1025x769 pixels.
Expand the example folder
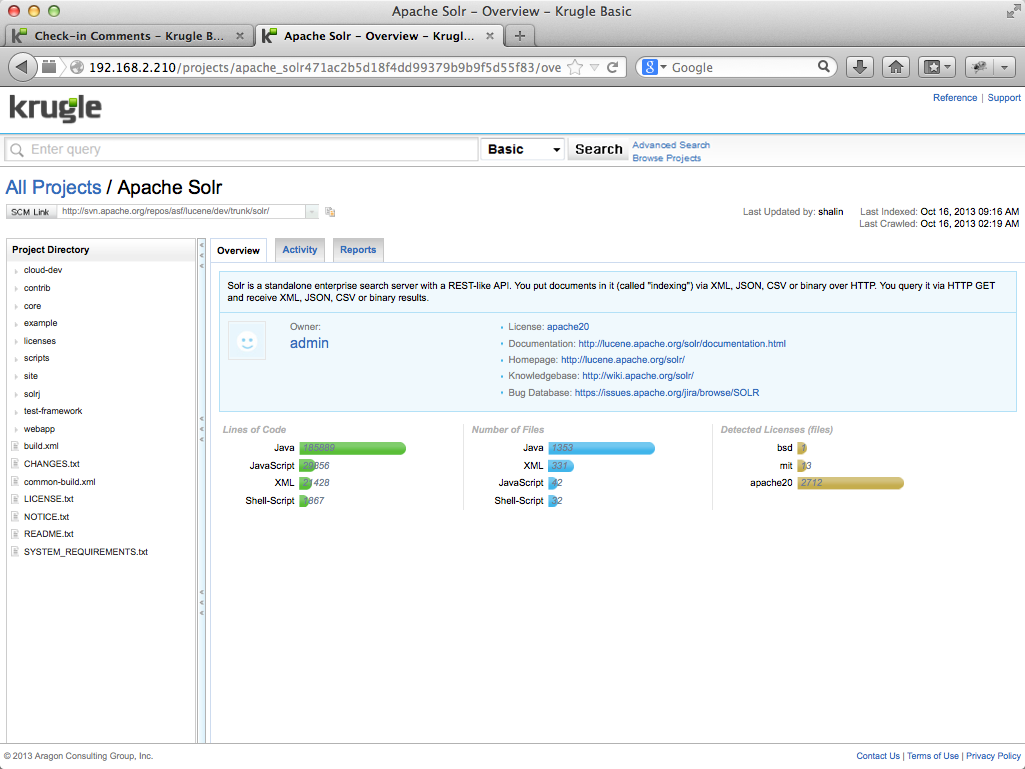[16, 323]
